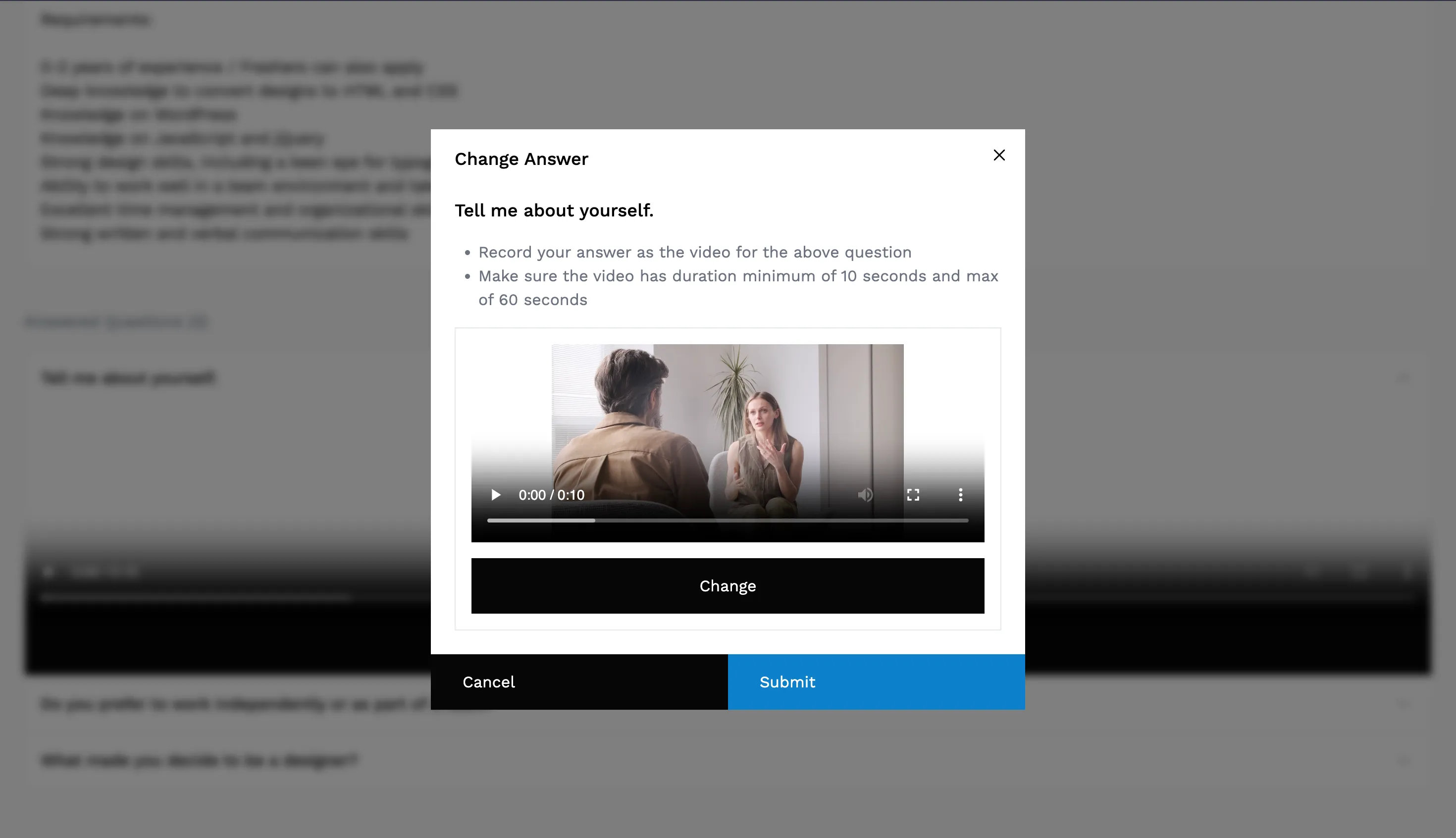Cancel changing the answer
Image resolution: width=1456 pixels, height=838 pixels.
coord(579,682)
